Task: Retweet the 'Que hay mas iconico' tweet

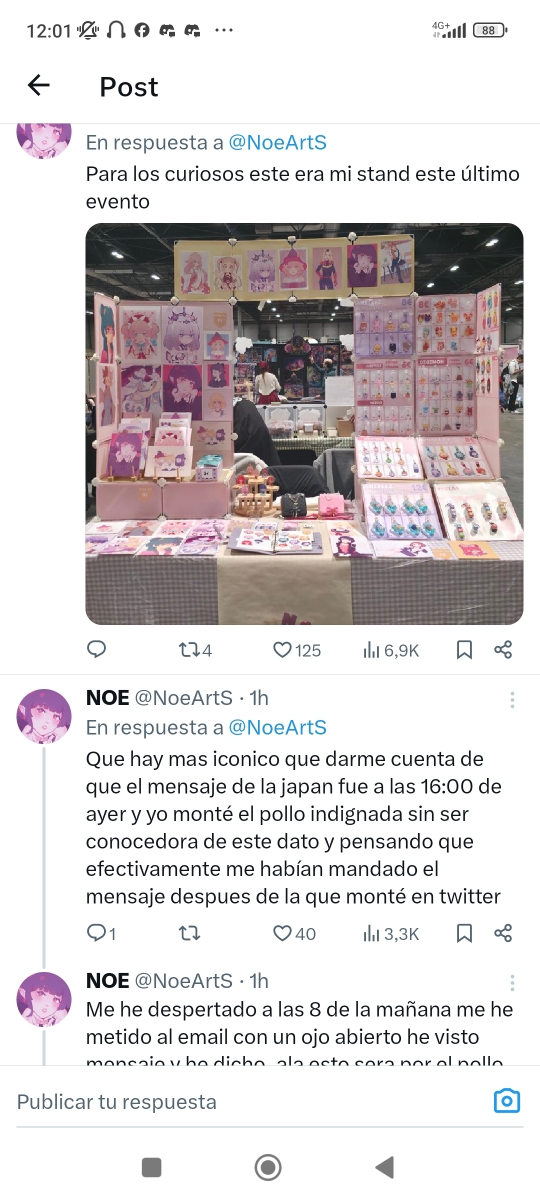Action: (x=188, y=933)
